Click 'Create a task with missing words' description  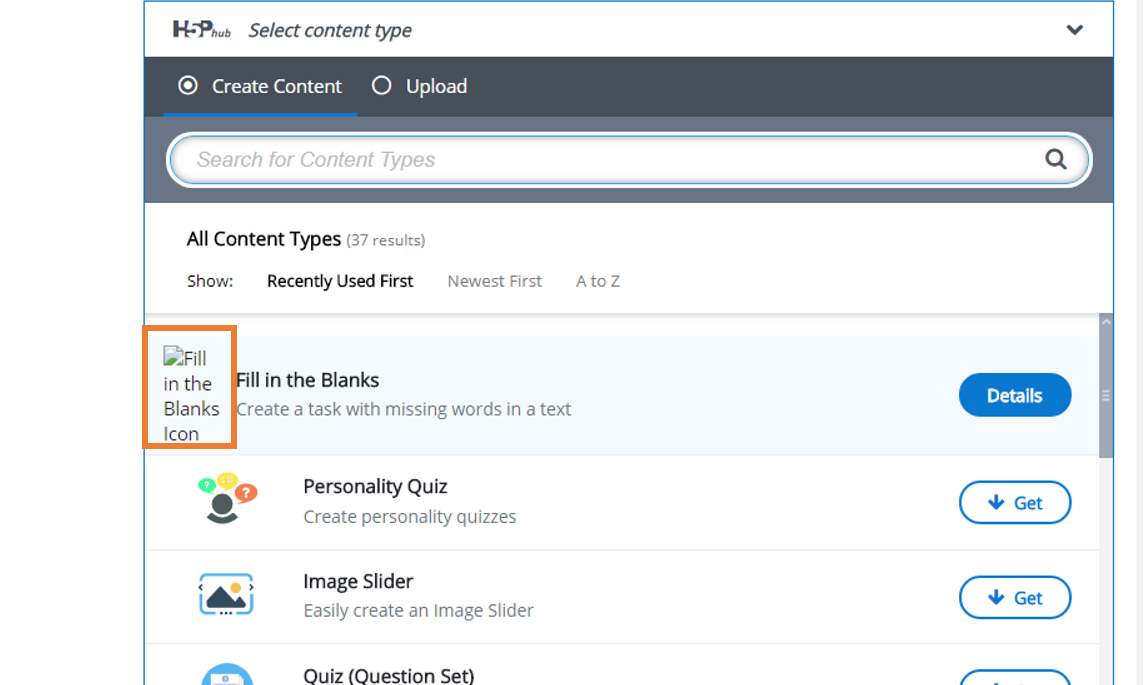pos(404,409)
